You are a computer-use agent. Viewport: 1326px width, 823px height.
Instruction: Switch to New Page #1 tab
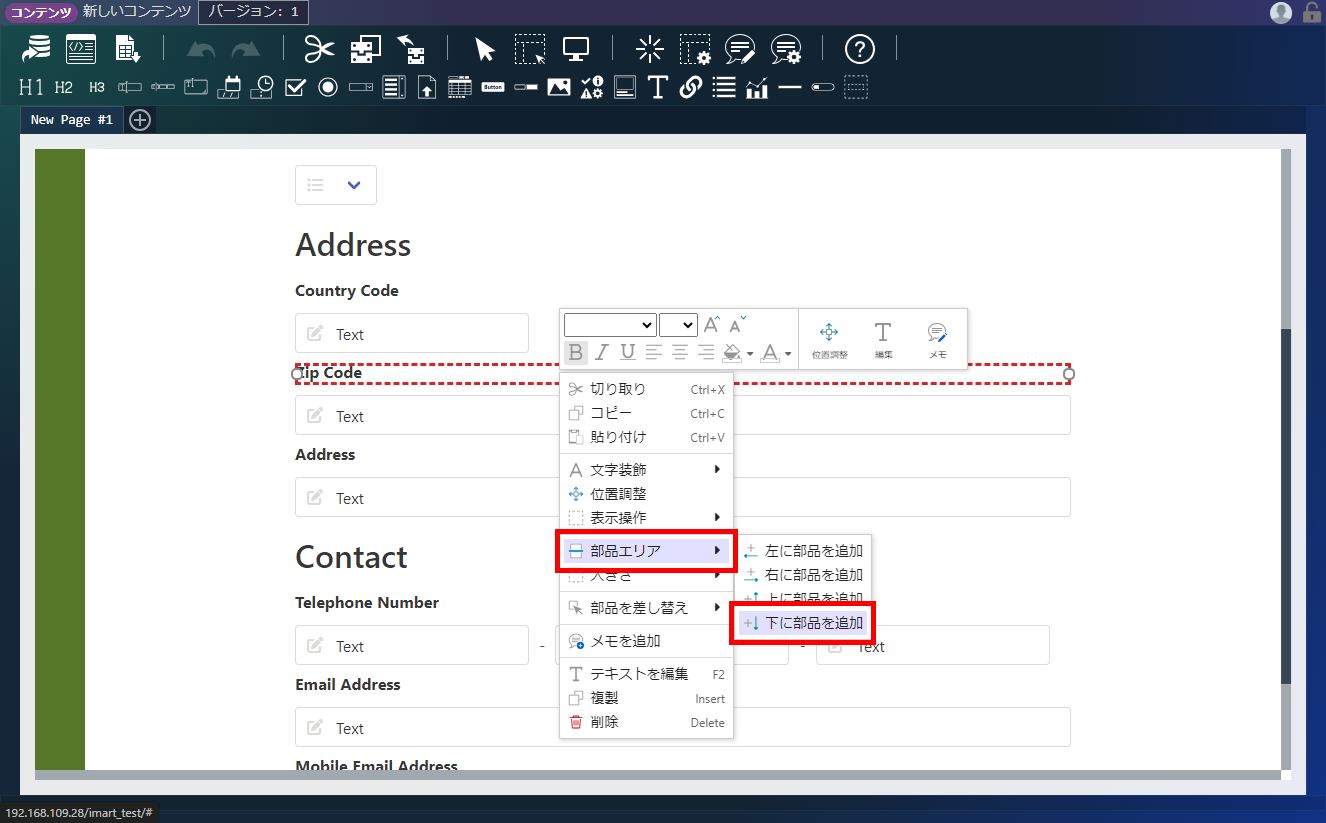coord(71,120)
